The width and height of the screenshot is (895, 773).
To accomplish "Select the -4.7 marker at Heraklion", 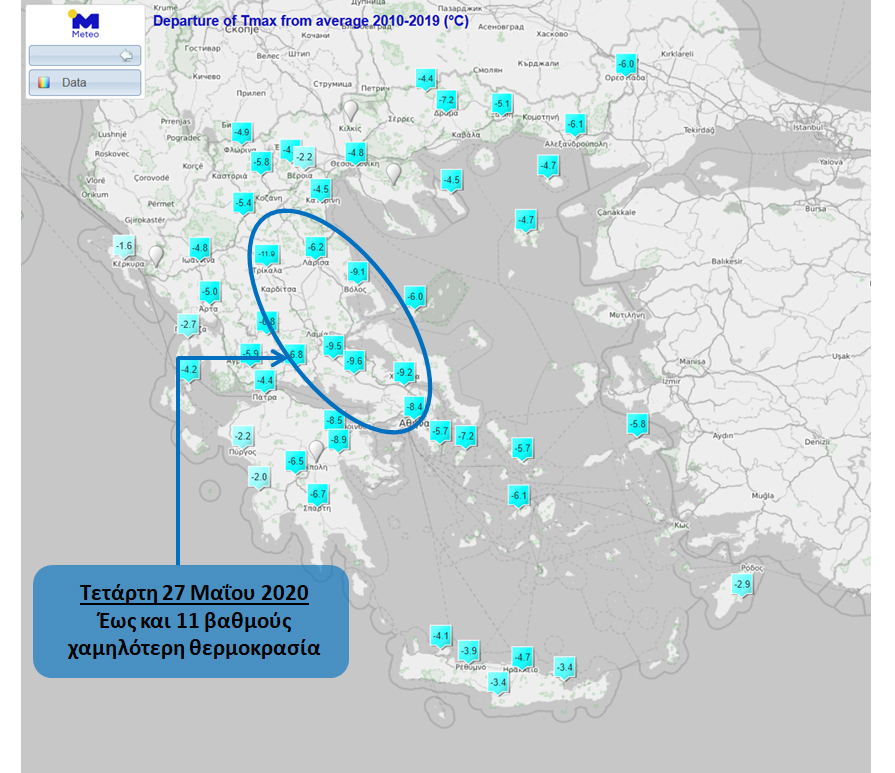I will (522, 658).
